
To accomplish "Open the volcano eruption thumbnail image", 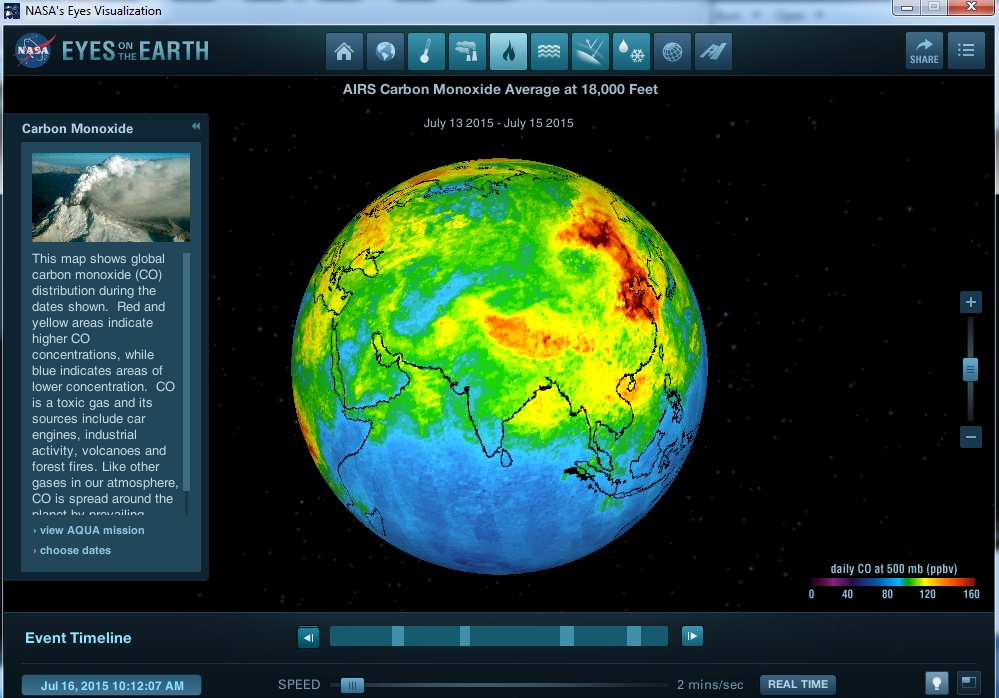I will [x=111, y=197].
